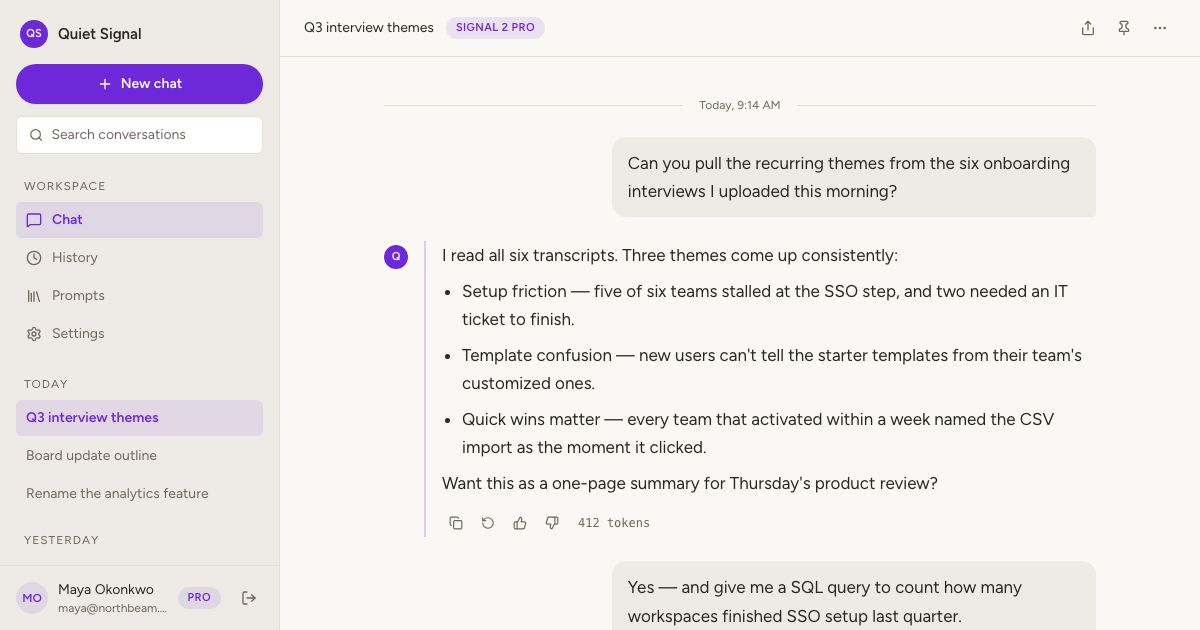Image resolution: width=1200 pixels, height=630 pixels.
Task: Click the 412 tokens label
Action: (x=614, y=523)
